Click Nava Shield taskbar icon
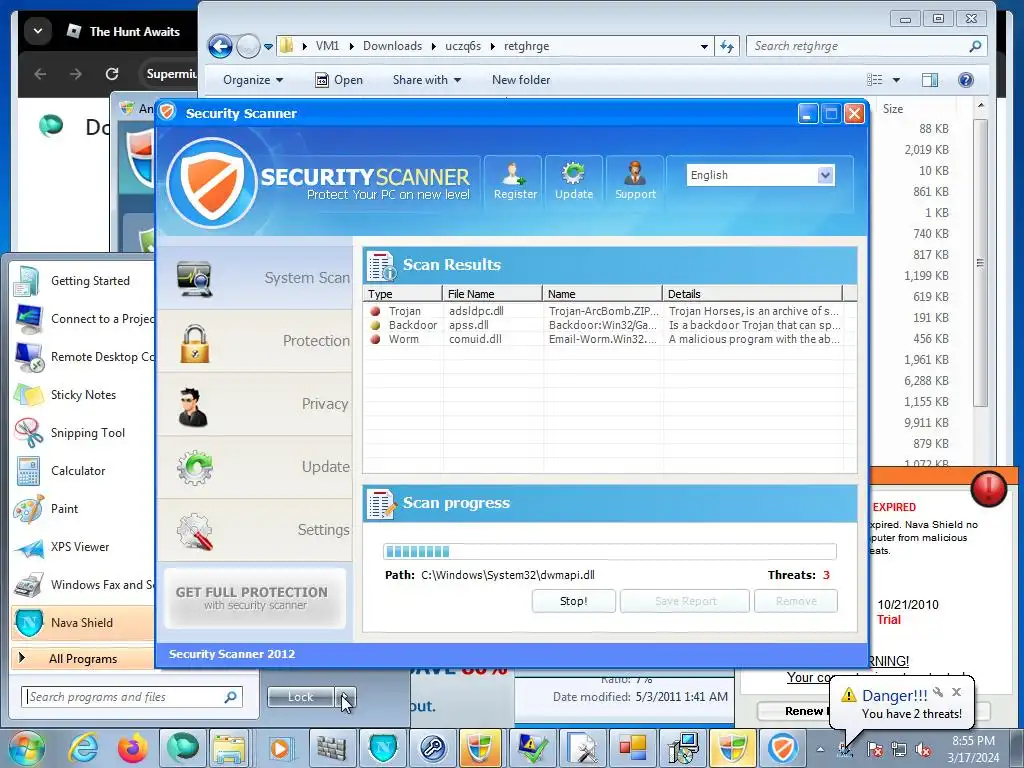The image size is (1024, 768). tap(383, 748)
